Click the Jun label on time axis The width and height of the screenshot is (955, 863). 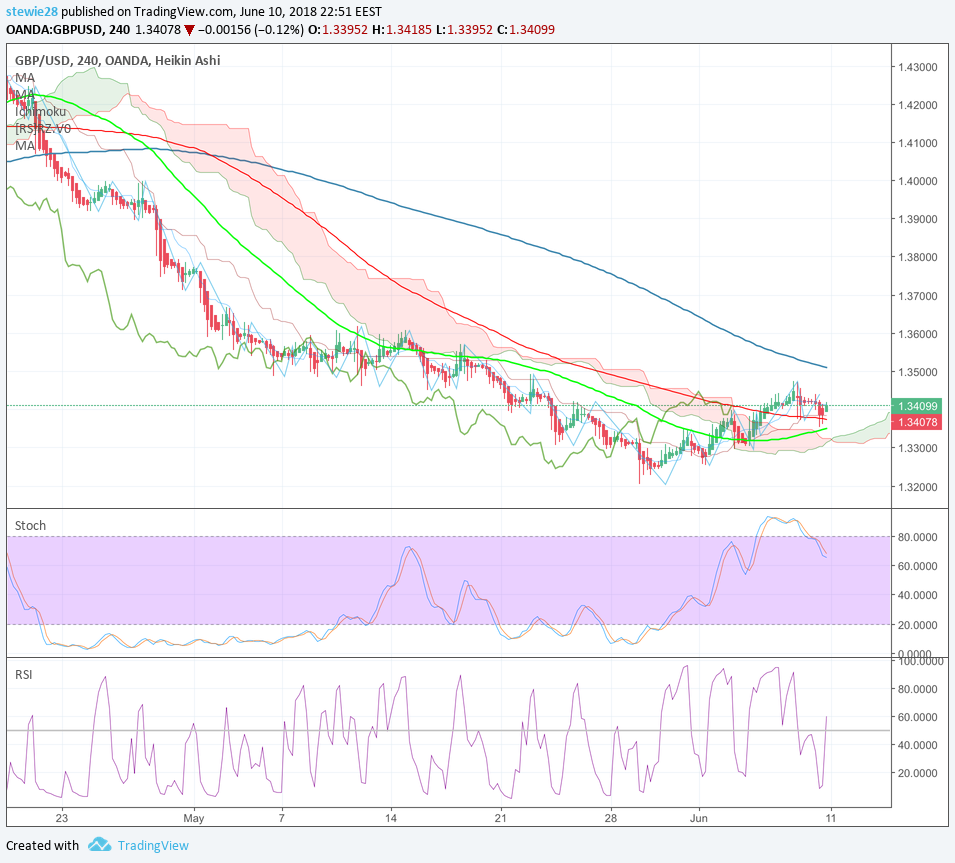pyautogui.click(x=699, y=818)
